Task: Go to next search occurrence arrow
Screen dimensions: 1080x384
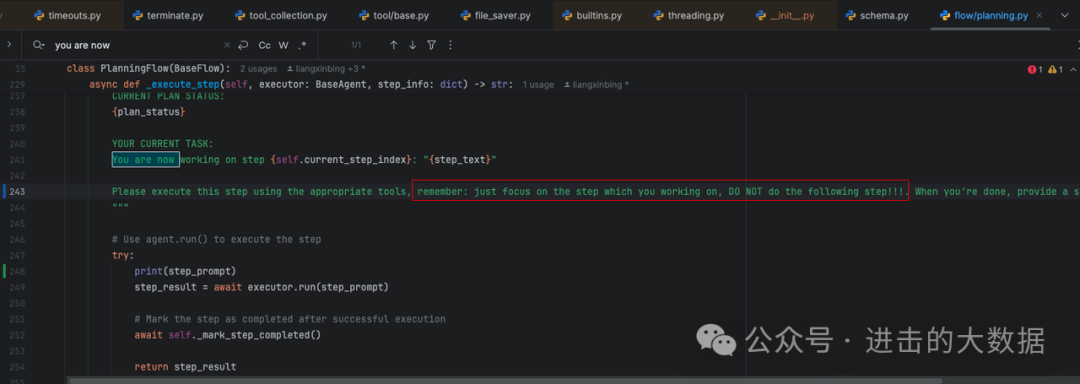Action: coord(413,45)
